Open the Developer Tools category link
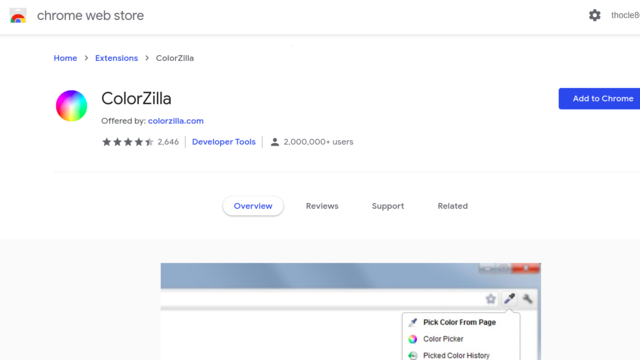This screenshot has height=360, width=640. [x=224, y=142]
